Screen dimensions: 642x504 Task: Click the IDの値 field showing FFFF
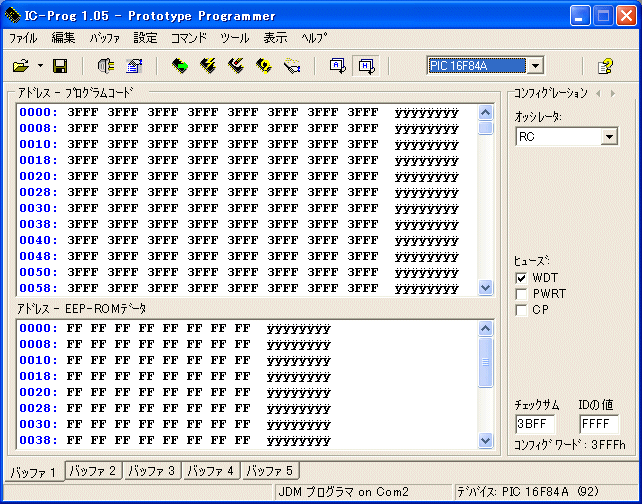[599, 424]
